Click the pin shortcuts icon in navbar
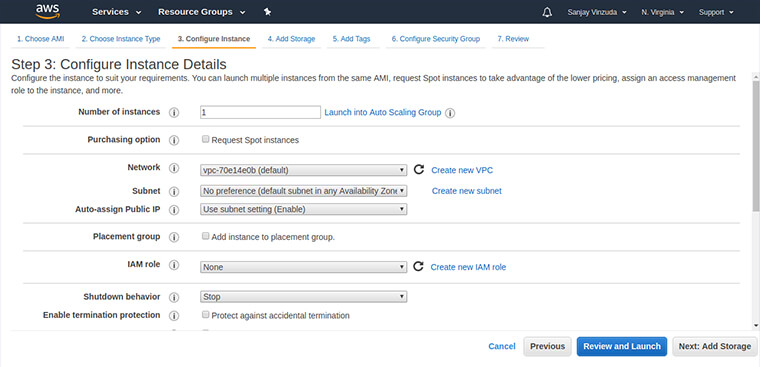The width and height of the screenshot is (760, 367). click(267, 12)
